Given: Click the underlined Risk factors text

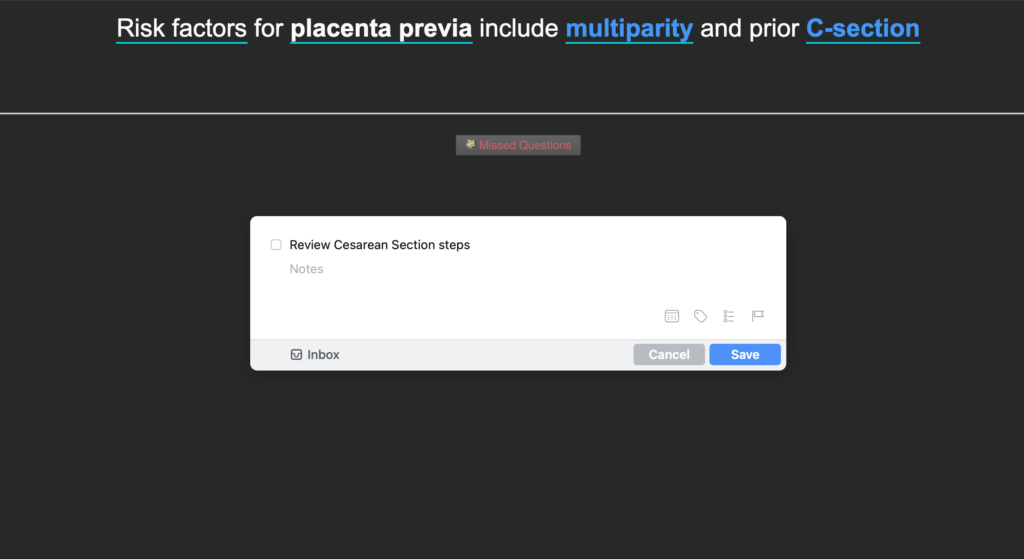Looking at the screenshot, I should click(182, 29).
